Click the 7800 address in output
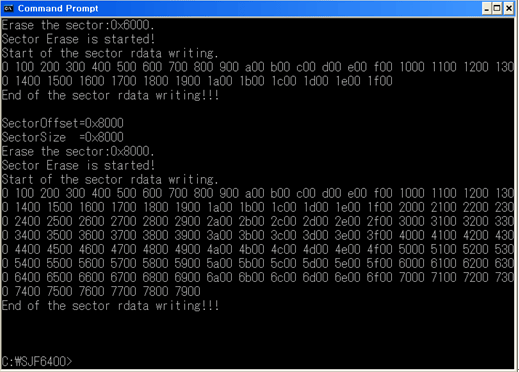 155,291
